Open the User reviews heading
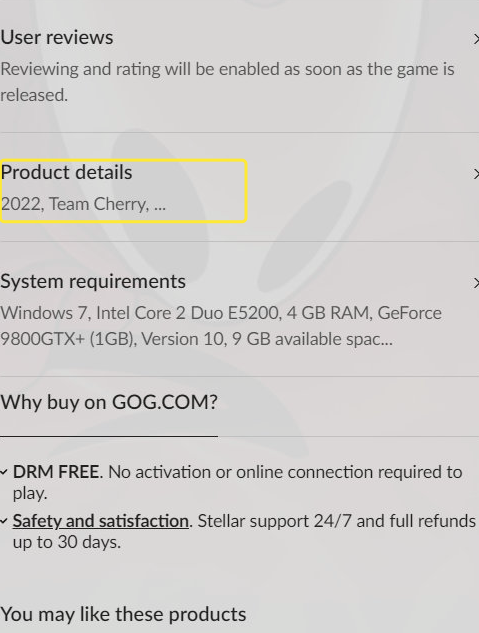This screenshot has width=479, height=633. 57,38
